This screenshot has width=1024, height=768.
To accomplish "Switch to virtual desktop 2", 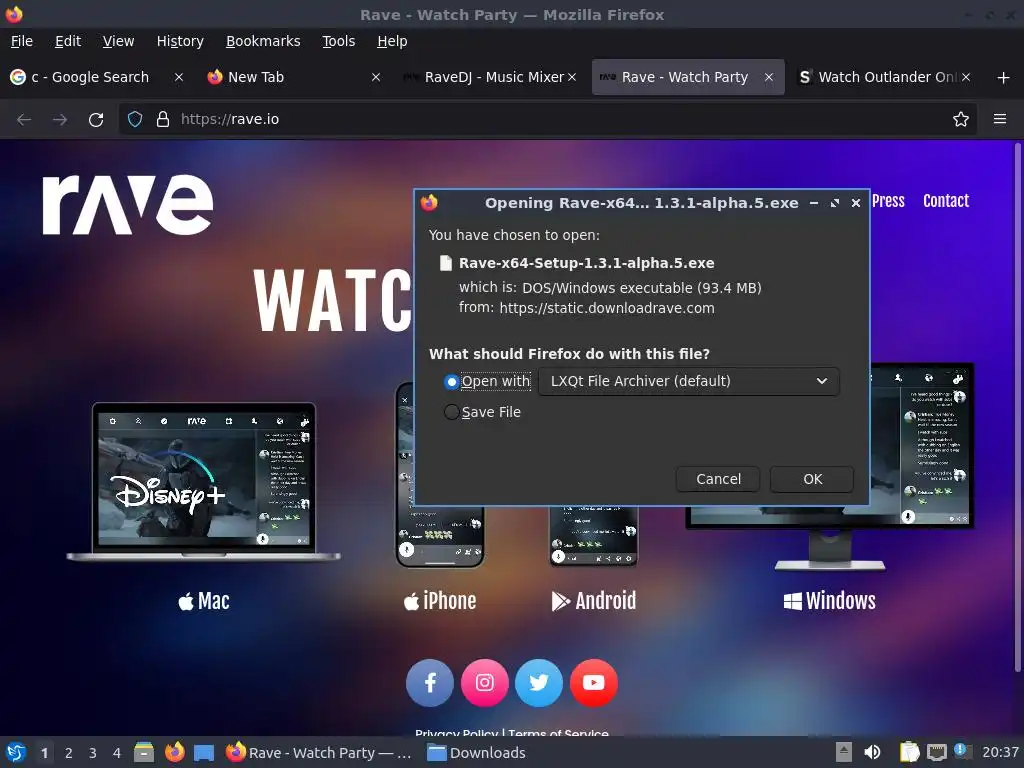I will click(69, 753).
